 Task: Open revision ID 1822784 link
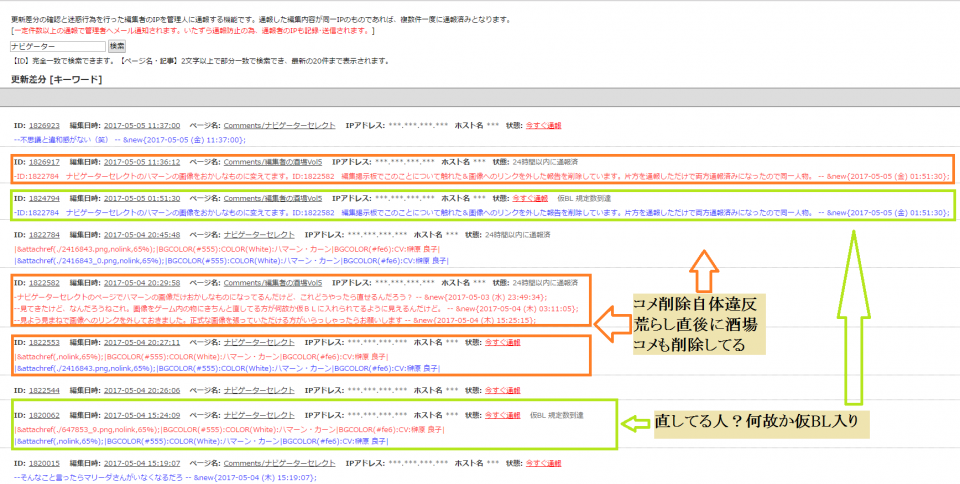point(44,235)
